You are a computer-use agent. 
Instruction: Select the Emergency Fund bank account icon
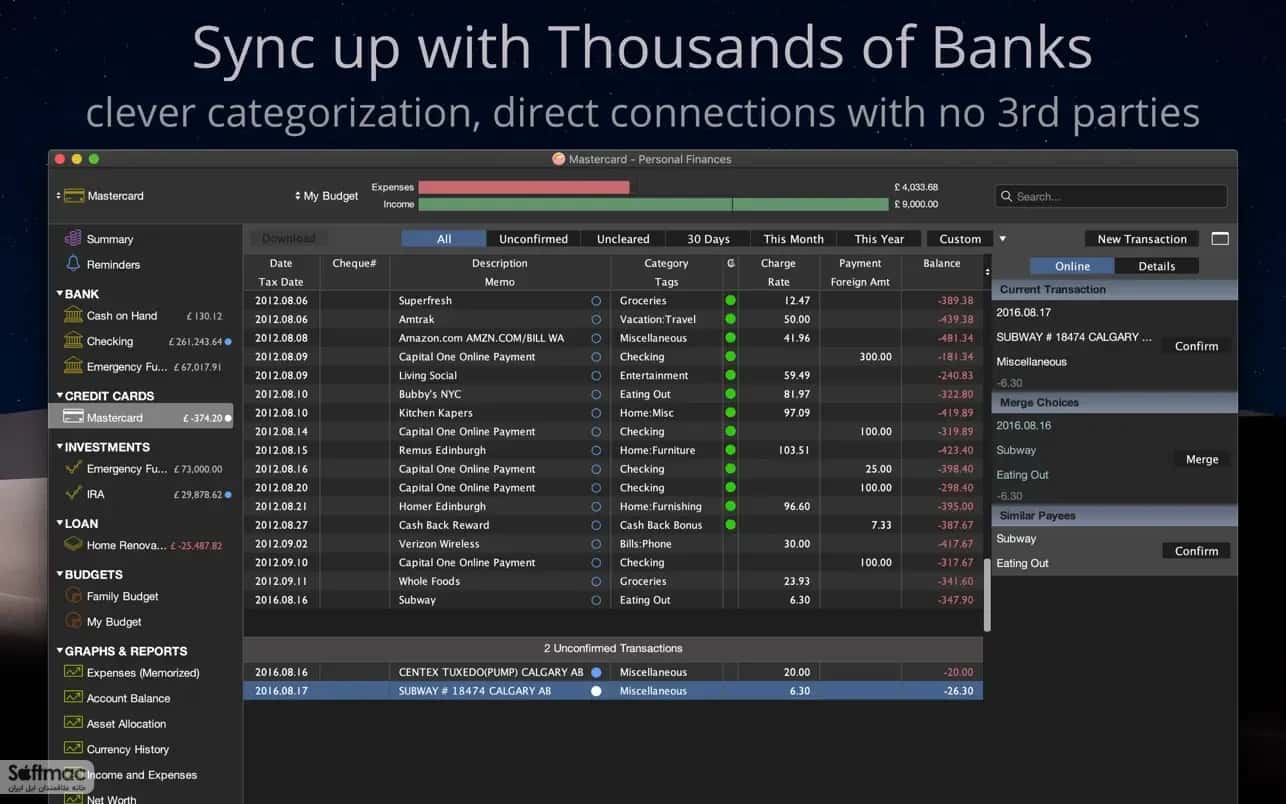click(73, 367)
